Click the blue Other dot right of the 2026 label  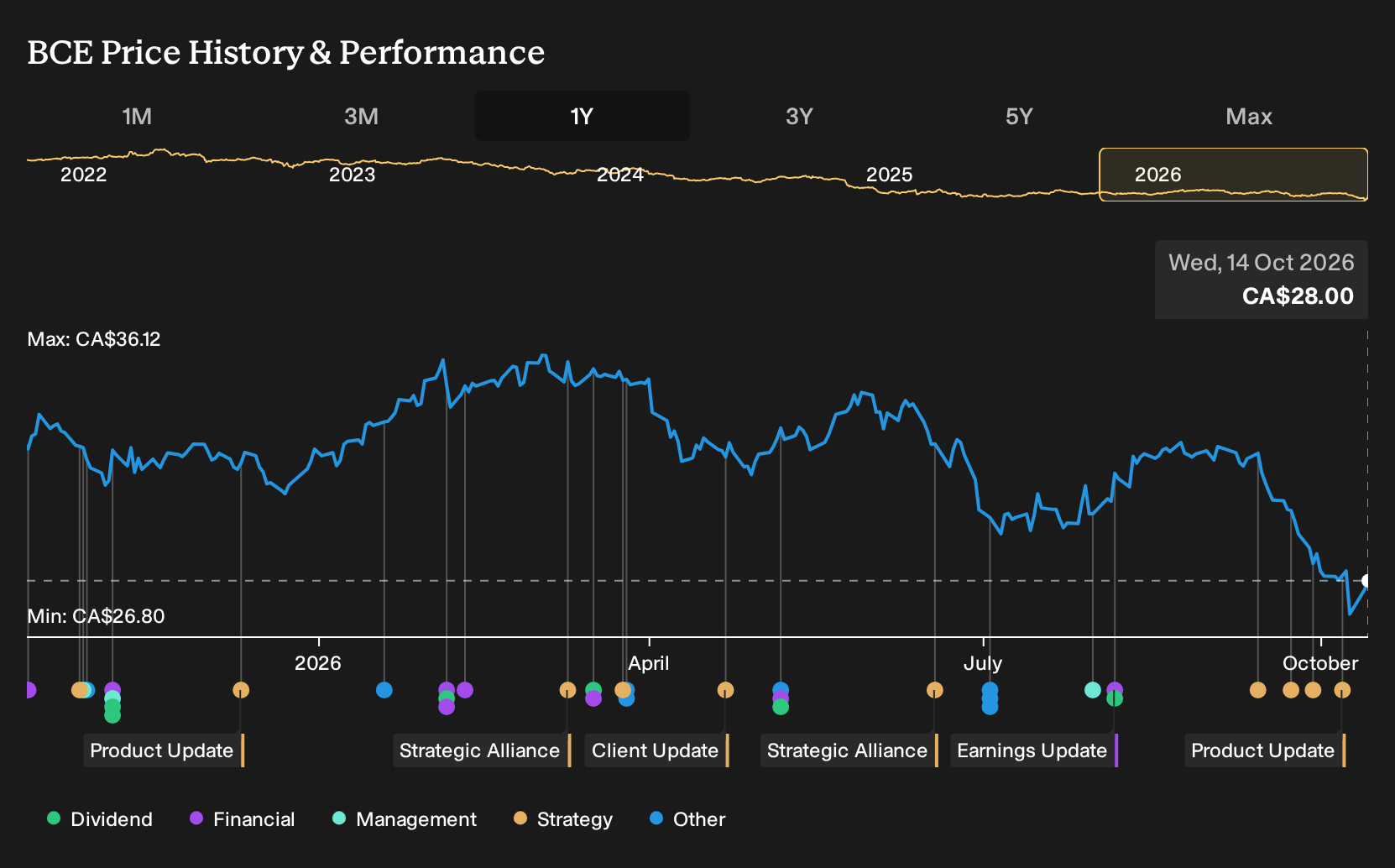(384, 690)
